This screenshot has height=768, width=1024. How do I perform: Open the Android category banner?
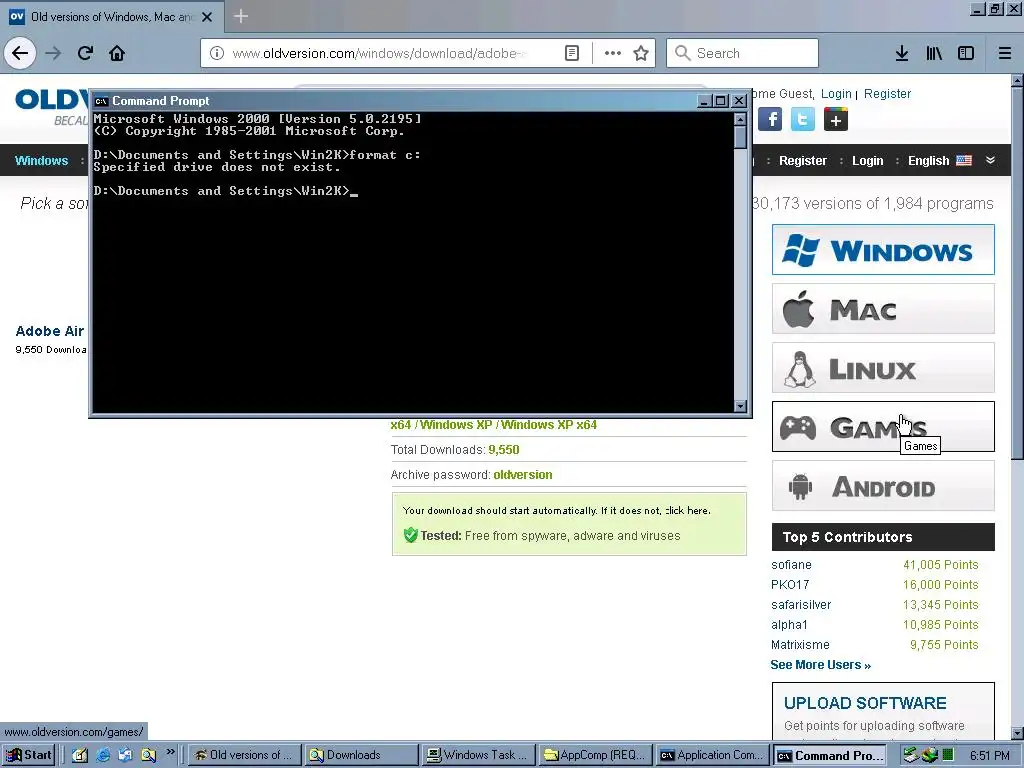(x=883, y=486)
